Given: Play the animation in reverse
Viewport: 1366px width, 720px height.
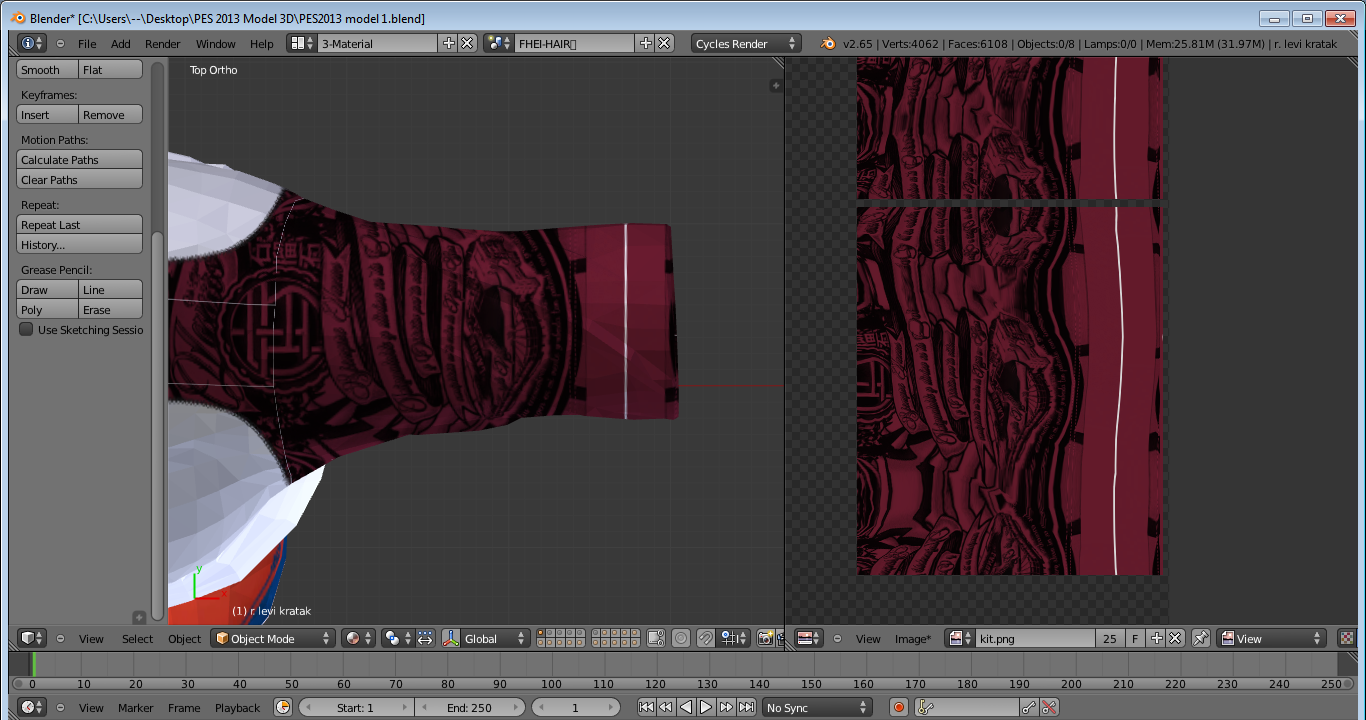Looking at the screenshot, I should [686, 707].
